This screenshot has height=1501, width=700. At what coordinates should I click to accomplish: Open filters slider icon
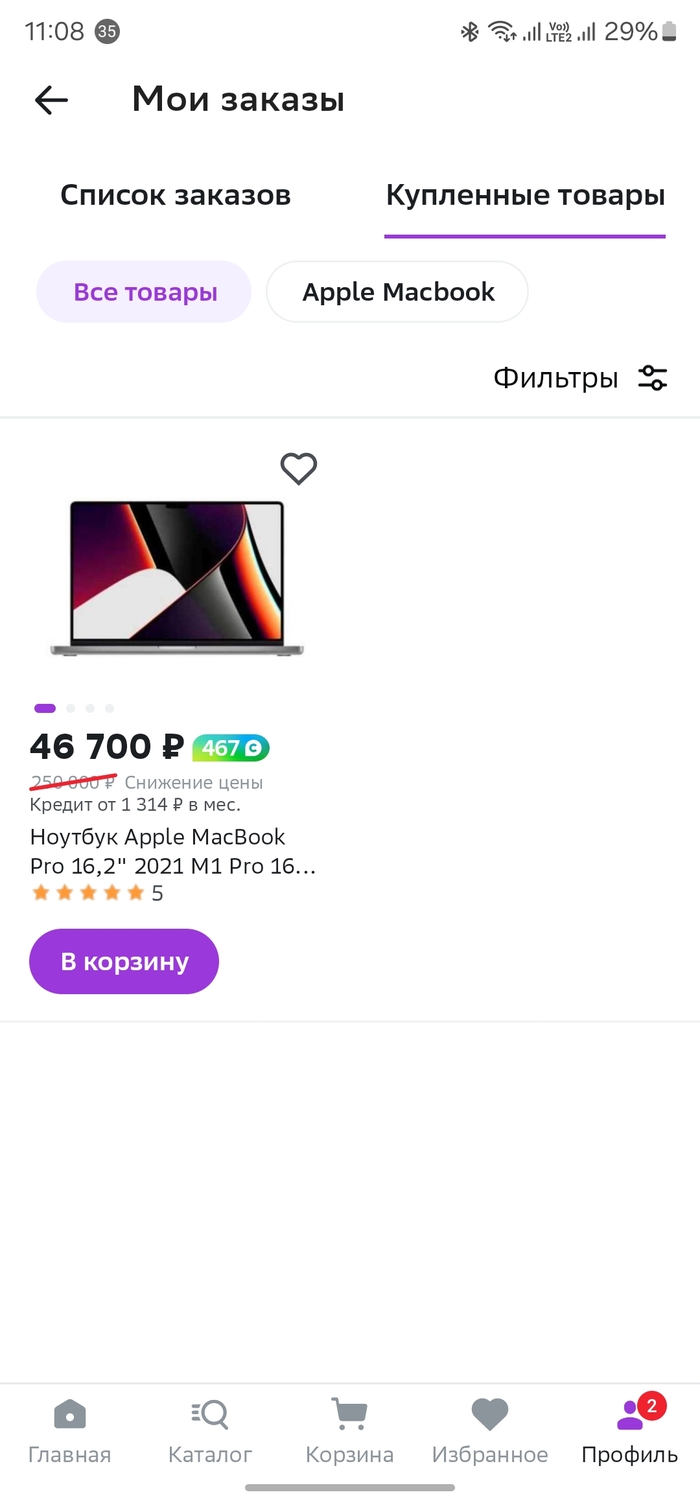click(x=653, y=378)
